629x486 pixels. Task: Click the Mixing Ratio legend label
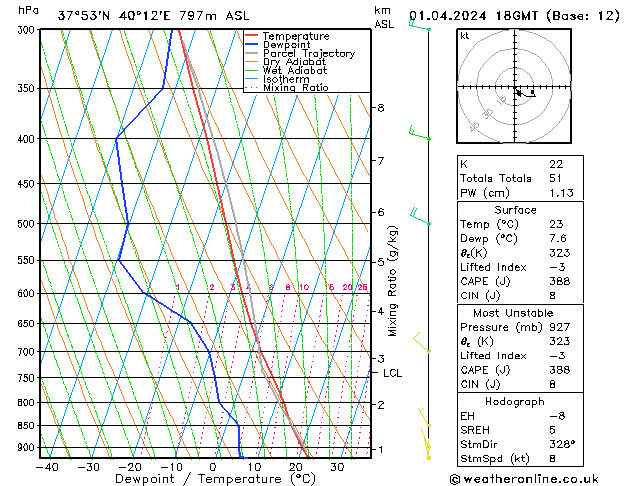(x=296, y=87)
